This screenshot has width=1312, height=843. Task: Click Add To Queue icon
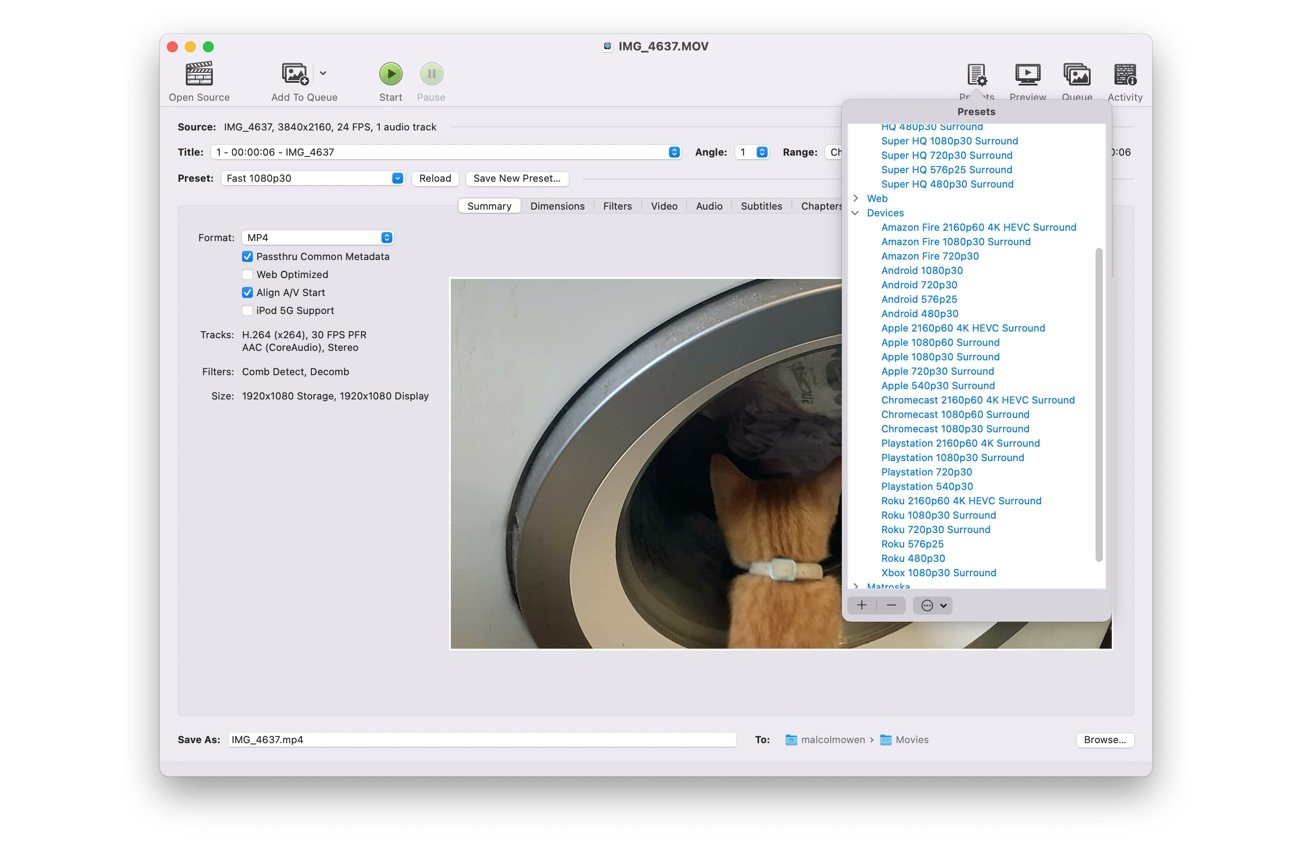[295, 74]
